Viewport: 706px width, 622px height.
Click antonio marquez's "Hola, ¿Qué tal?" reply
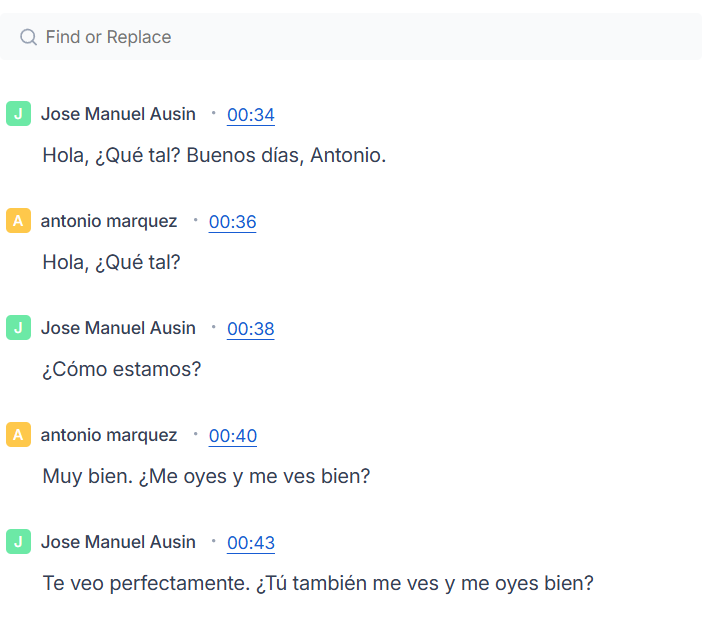pyautogui.click(x=111, y=263)
